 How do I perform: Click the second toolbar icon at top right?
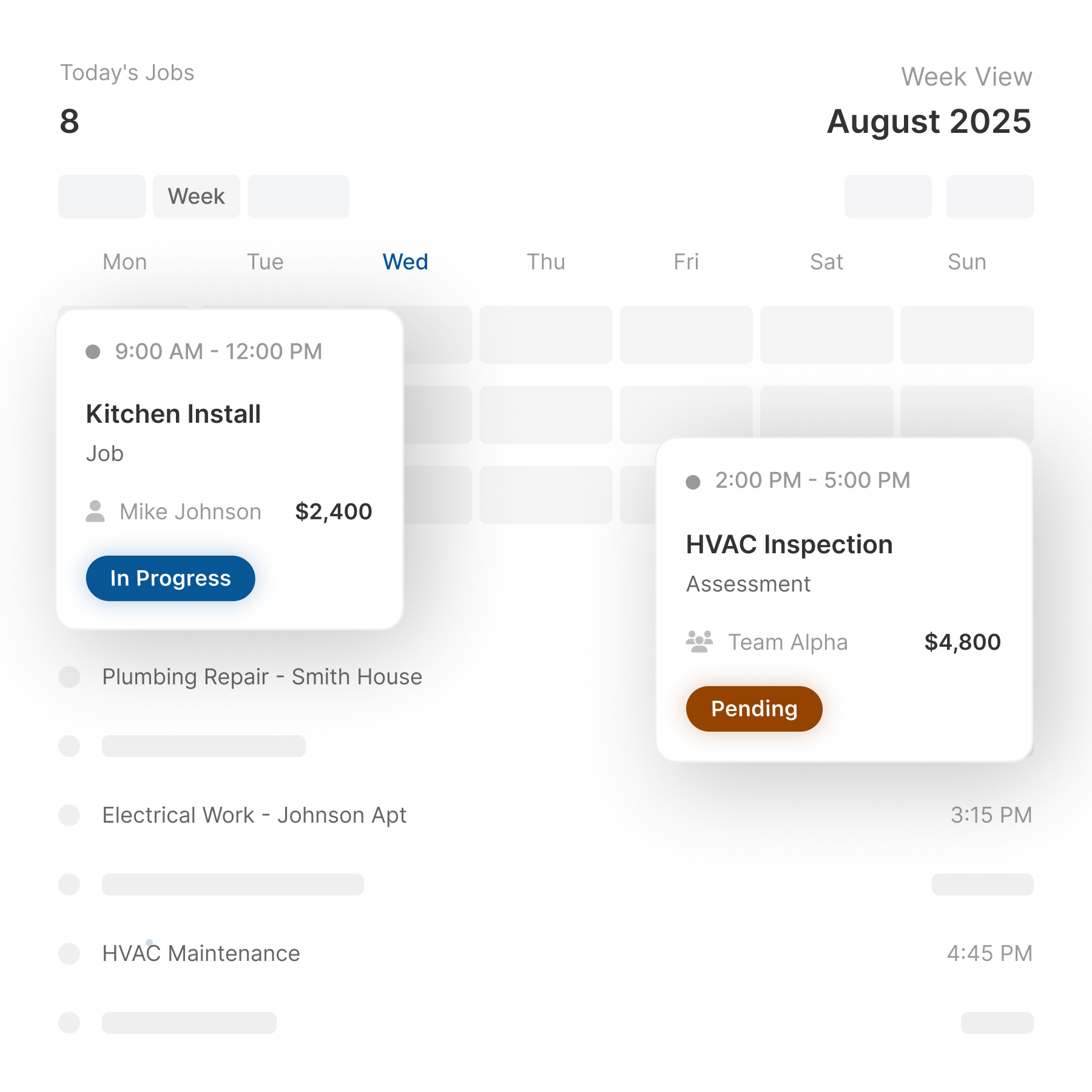pos(989,196)
